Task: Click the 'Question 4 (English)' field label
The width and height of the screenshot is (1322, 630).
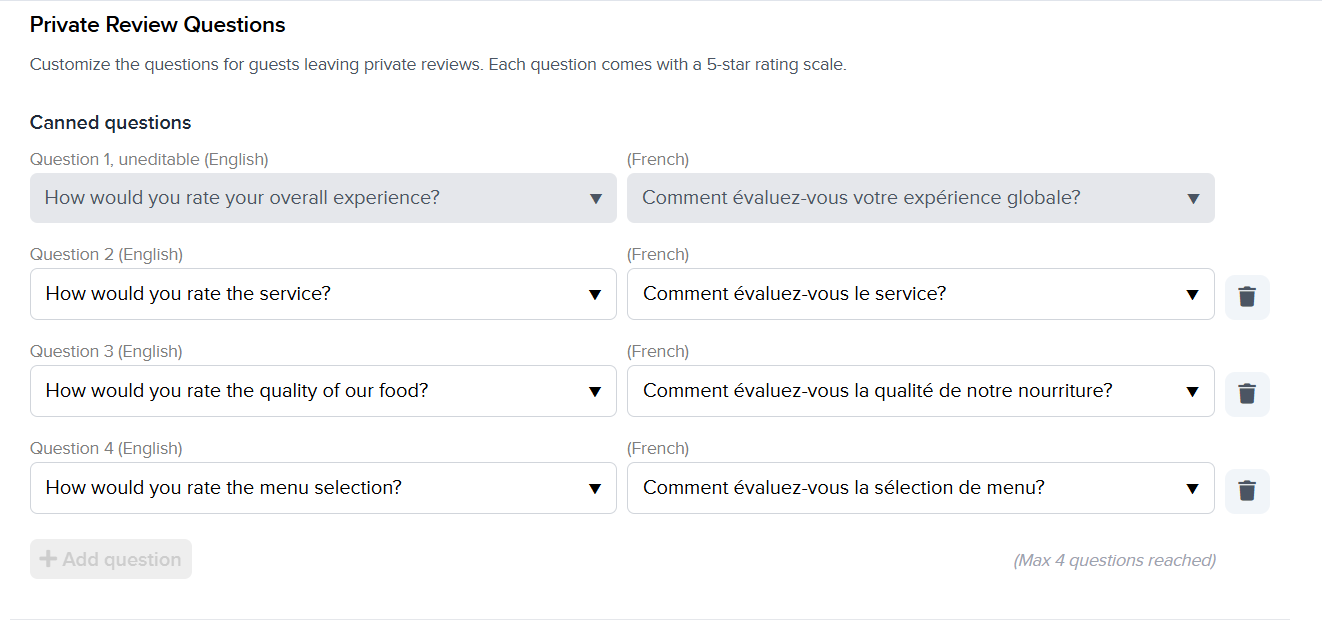Action: tap(106, 448)
